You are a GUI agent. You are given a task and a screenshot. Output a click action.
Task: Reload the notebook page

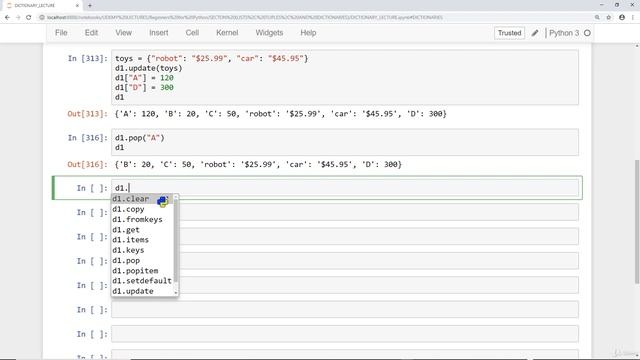point(29,17)
